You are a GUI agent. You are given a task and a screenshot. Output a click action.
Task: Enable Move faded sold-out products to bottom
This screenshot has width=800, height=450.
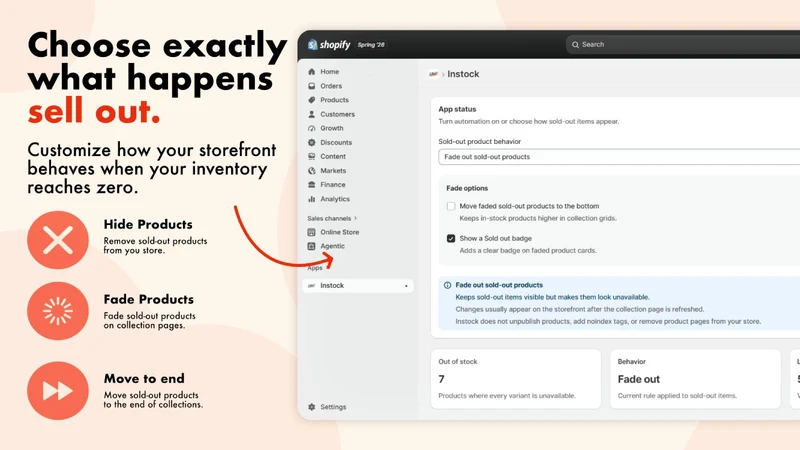point(451,206)
